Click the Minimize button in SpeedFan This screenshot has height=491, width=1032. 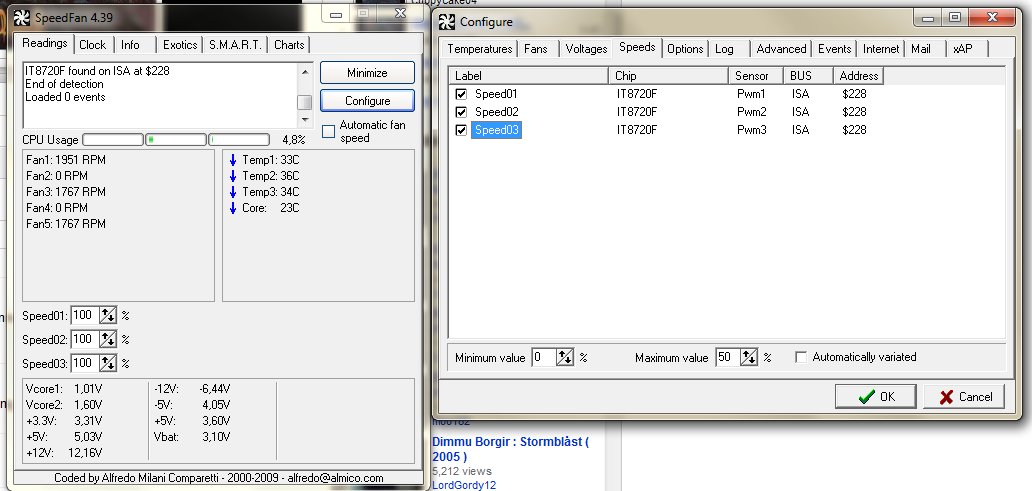click(x=367, y=73)
